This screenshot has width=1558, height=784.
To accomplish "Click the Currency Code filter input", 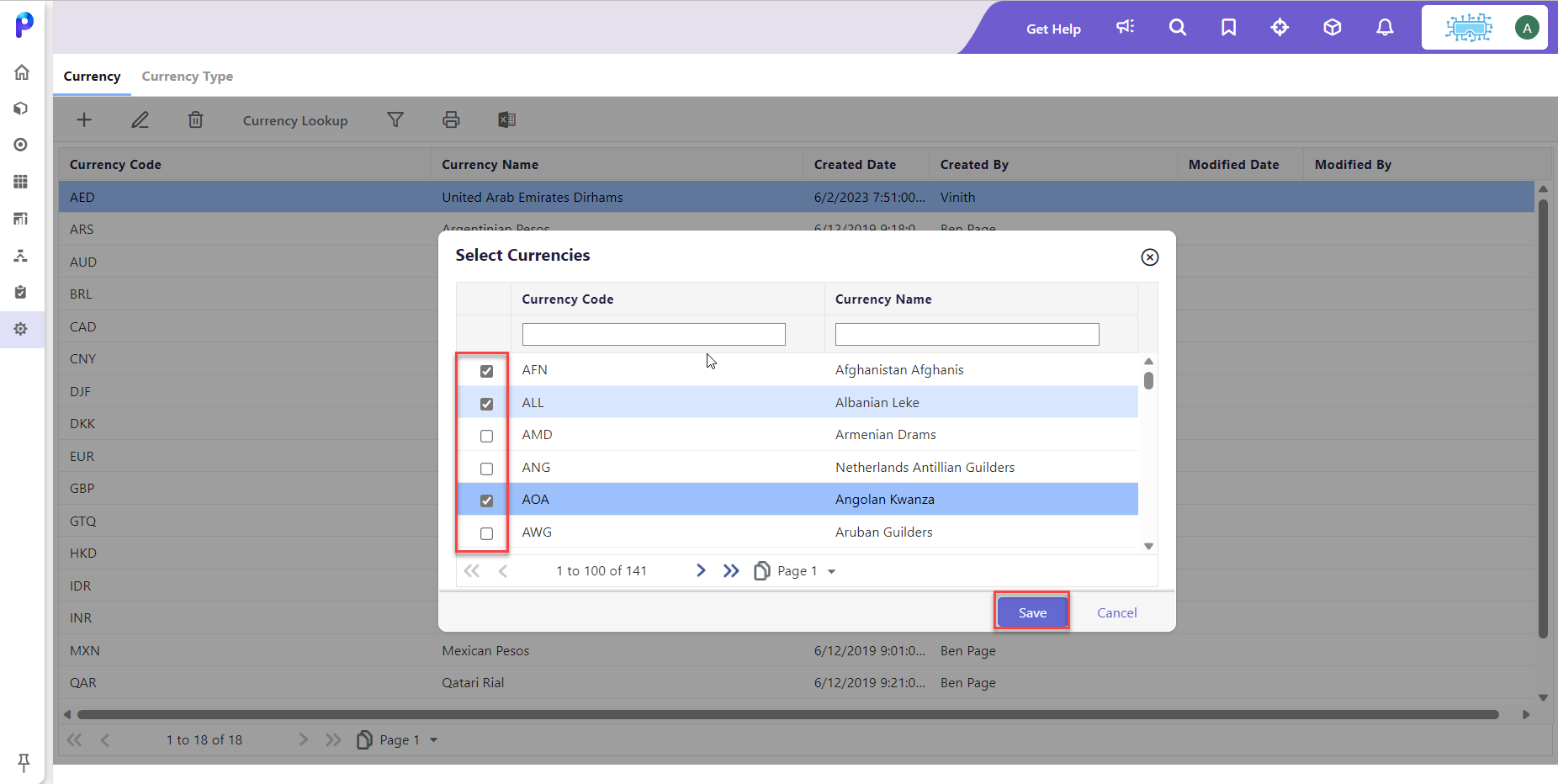I will (654, 334).
